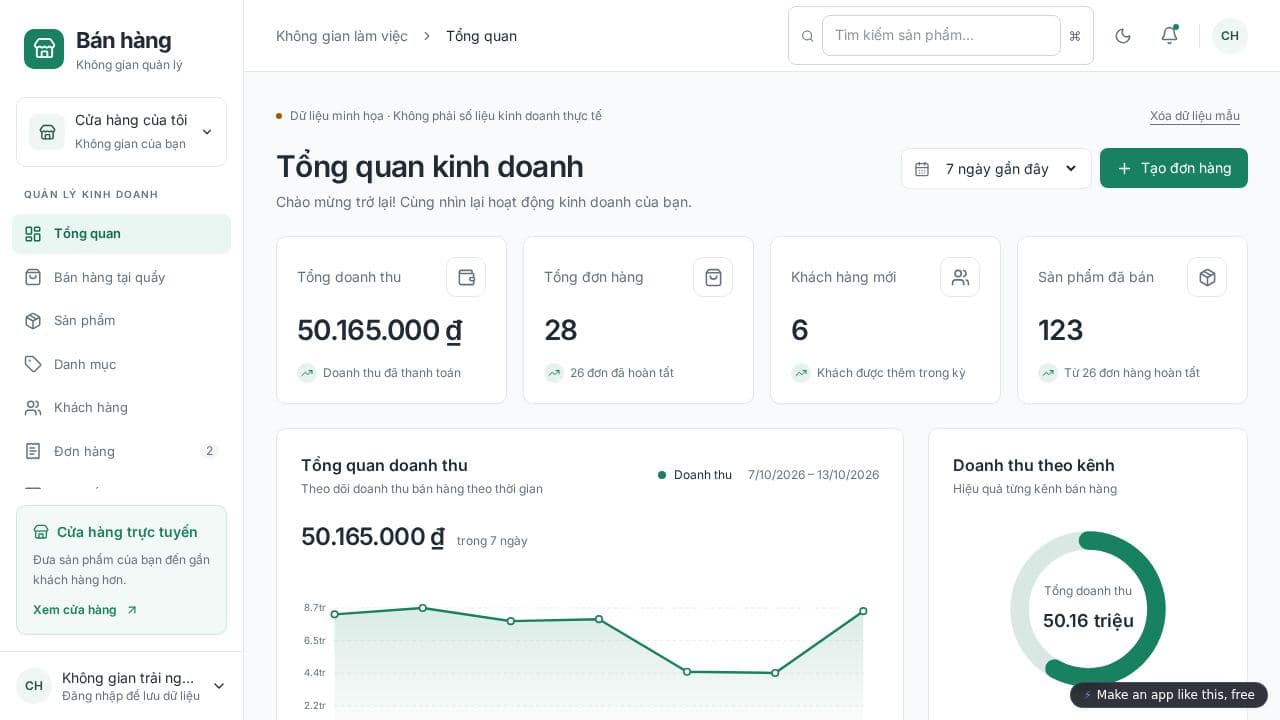Toggle the Doanh thu chart legend
This screenshot has width=1280, height=720.
click(x=695, y=475)
